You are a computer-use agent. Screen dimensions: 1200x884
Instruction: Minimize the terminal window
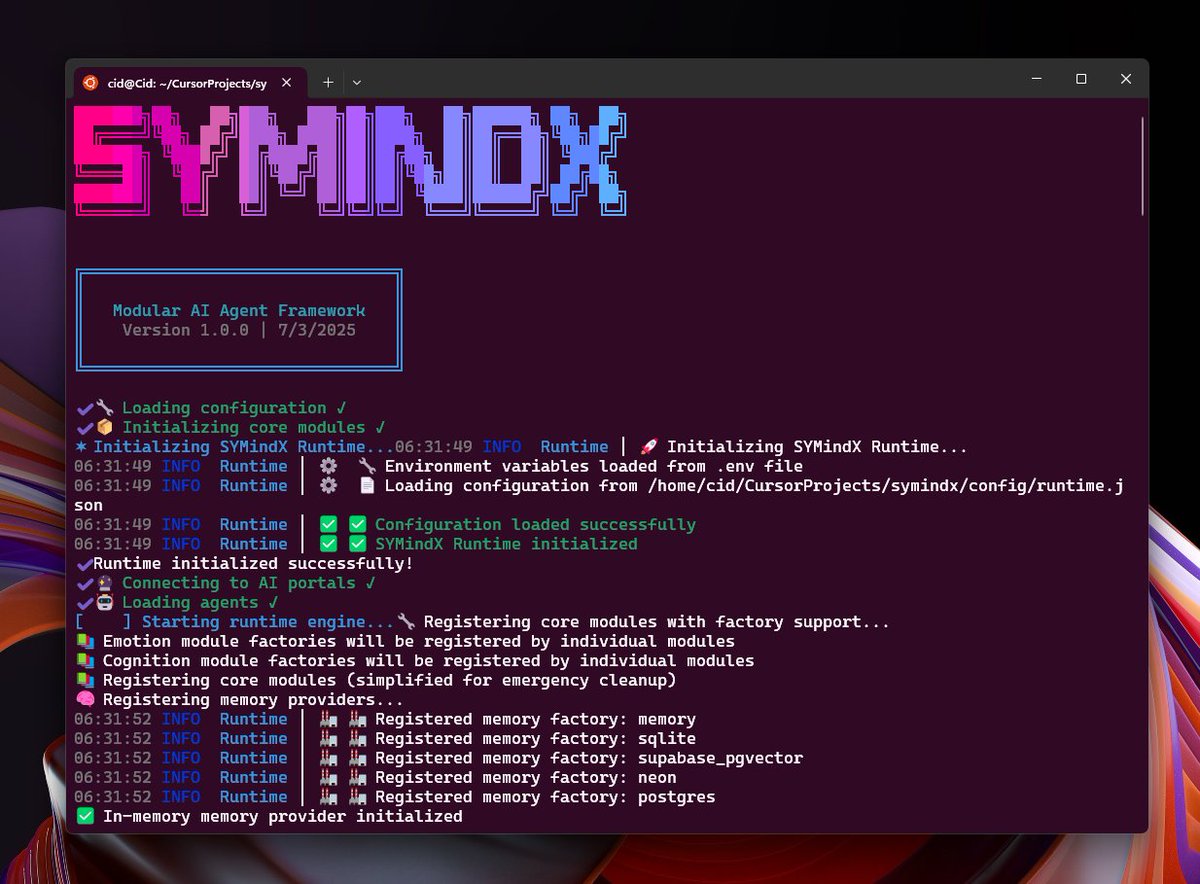tap(1036, 79)
